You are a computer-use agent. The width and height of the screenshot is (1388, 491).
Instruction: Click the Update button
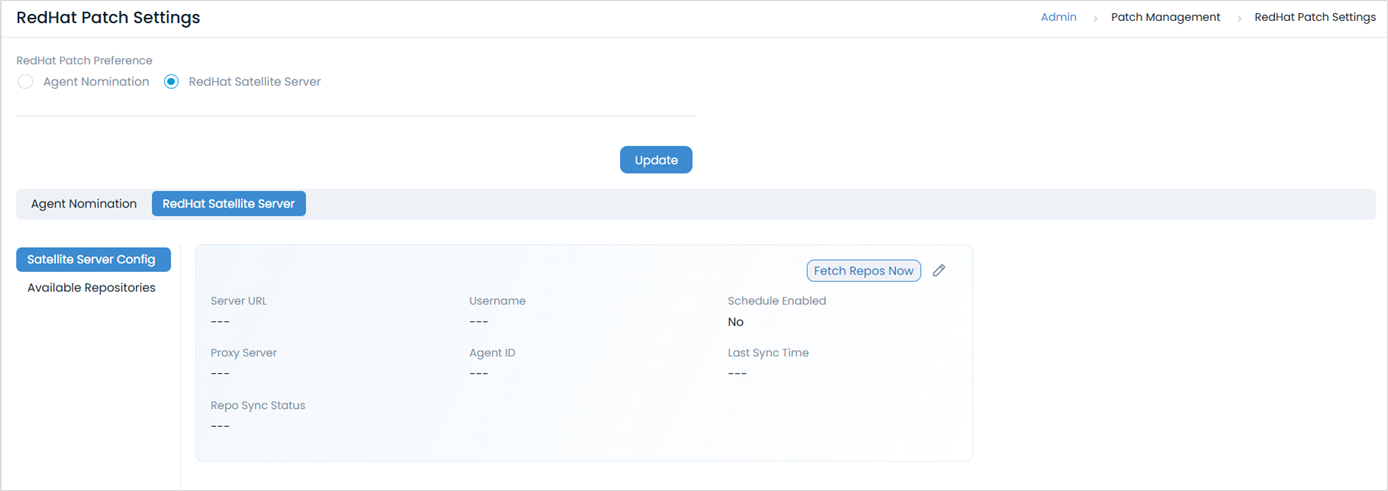(x=656, y=160)
